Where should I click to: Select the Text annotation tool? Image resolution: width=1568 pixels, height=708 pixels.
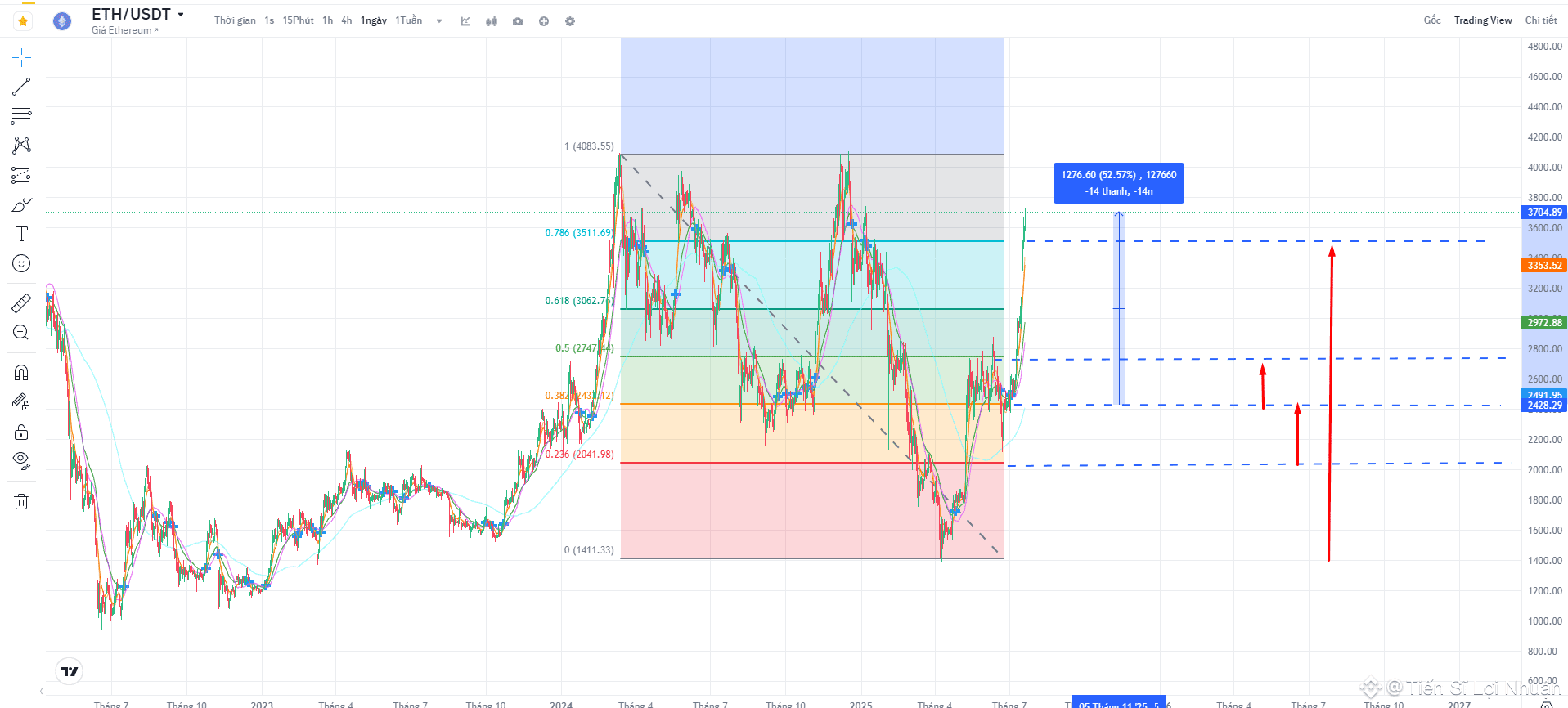(21, 234)
